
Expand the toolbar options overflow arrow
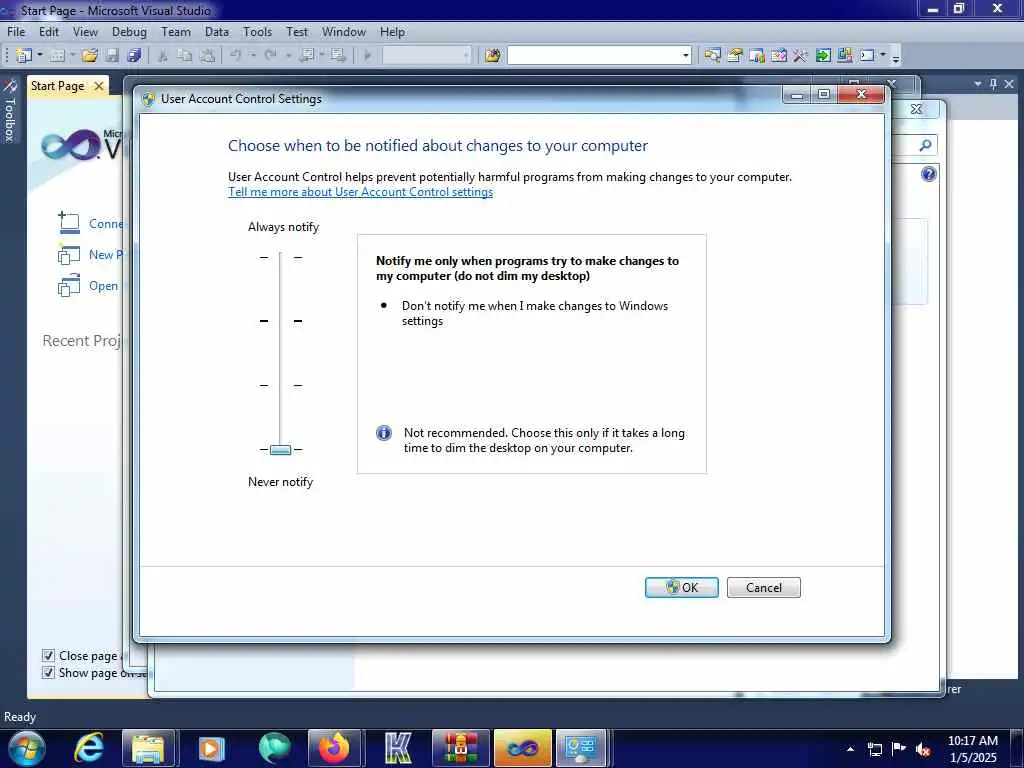click(896, 57)
